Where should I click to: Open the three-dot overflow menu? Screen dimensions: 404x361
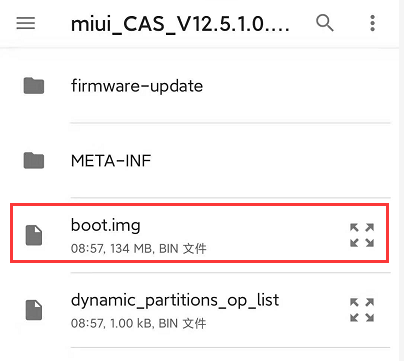pyautogui.click(x=373, y=23)
